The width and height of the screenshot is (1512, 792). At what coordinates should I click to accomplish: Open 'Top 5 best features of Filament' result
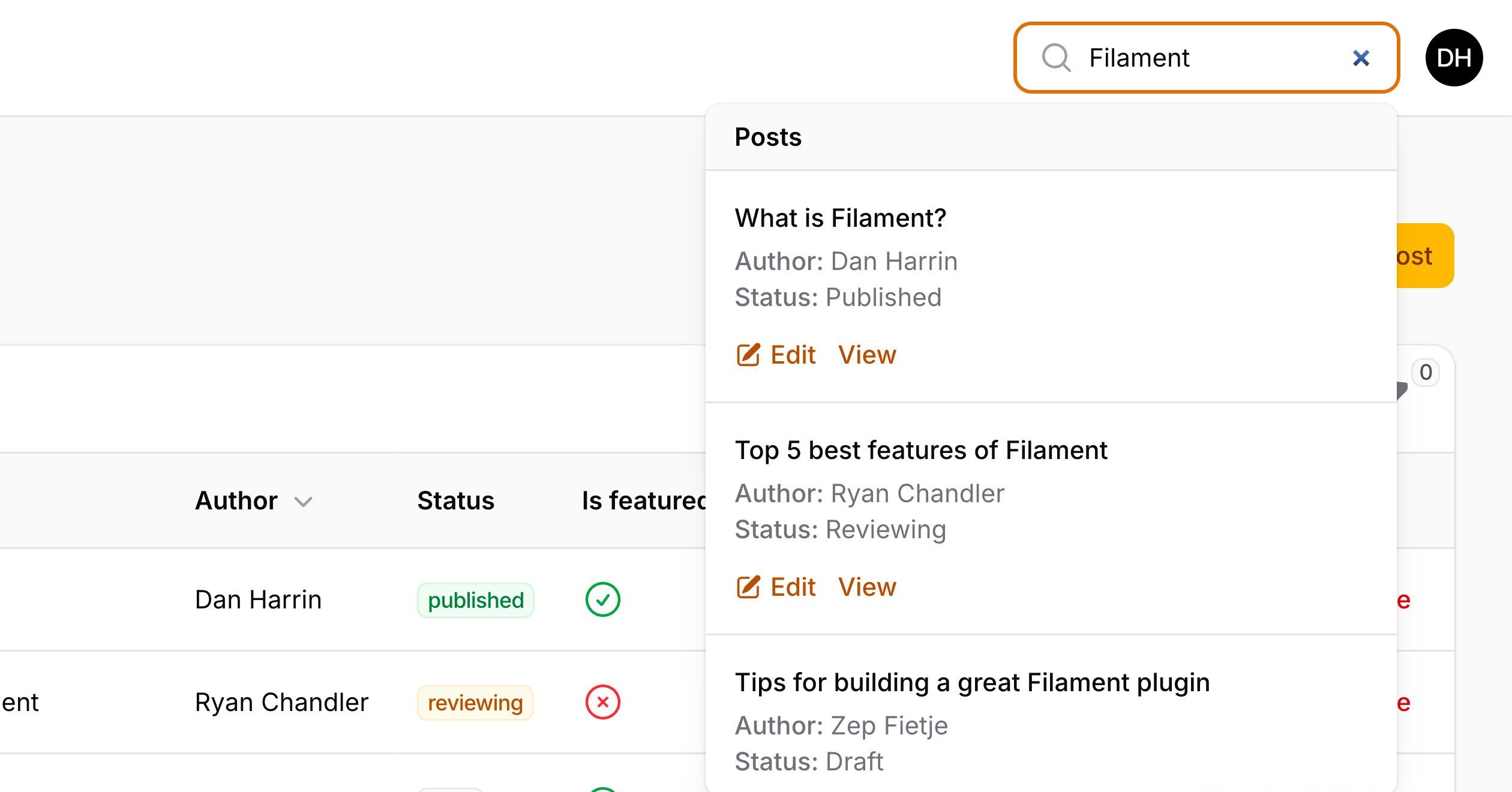[x=921, y=450]
